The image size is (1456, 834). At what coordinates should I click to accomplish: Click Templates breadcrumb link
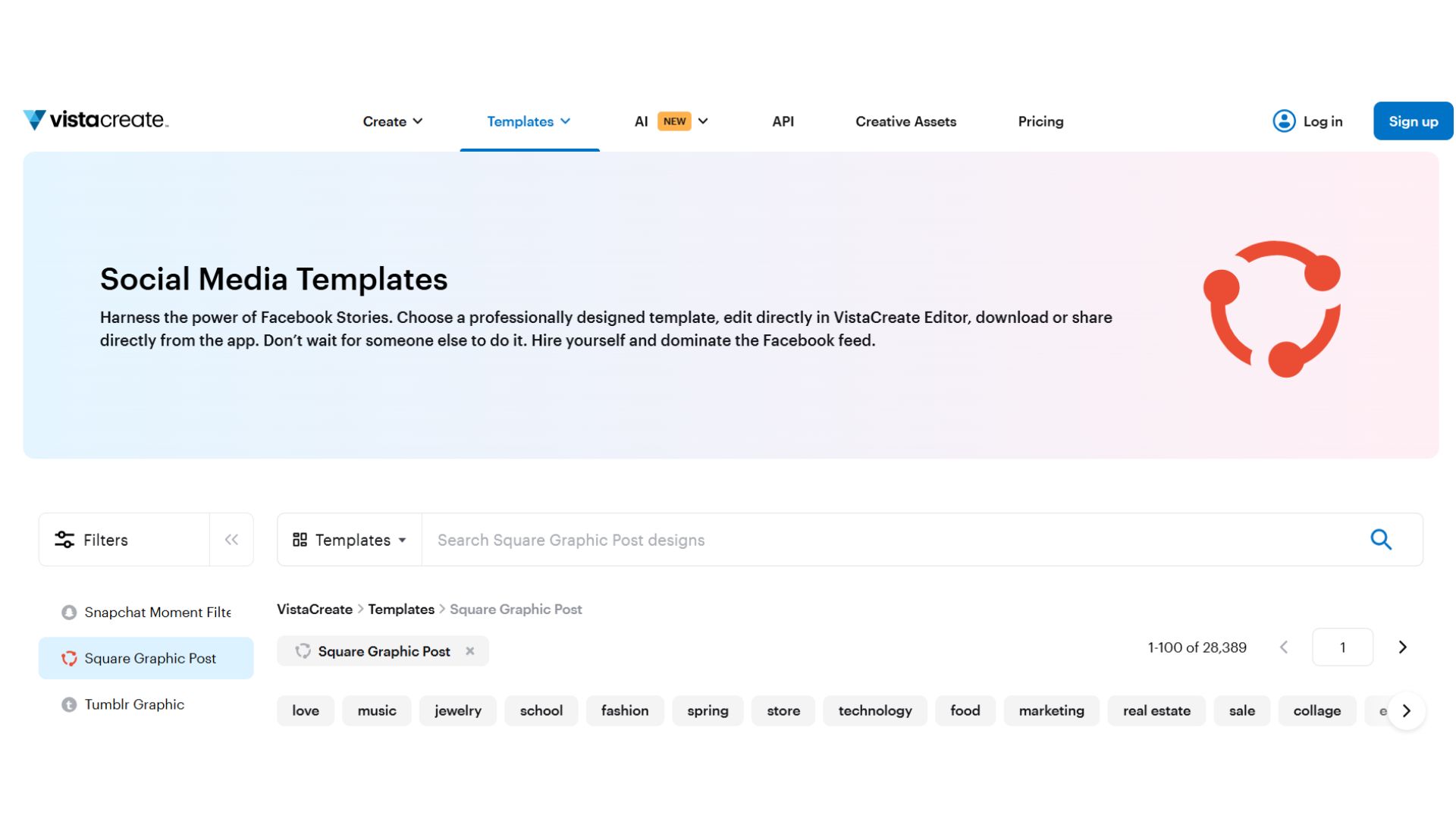pos(401,610)
